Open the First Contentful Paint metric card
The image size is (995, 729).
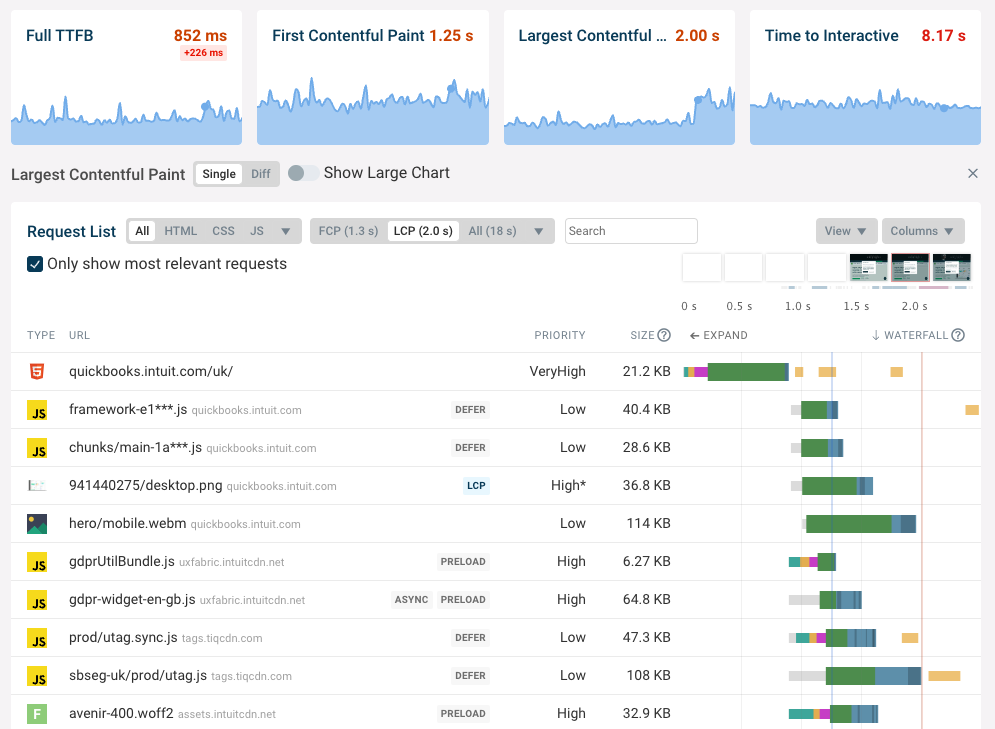point(373,77)
